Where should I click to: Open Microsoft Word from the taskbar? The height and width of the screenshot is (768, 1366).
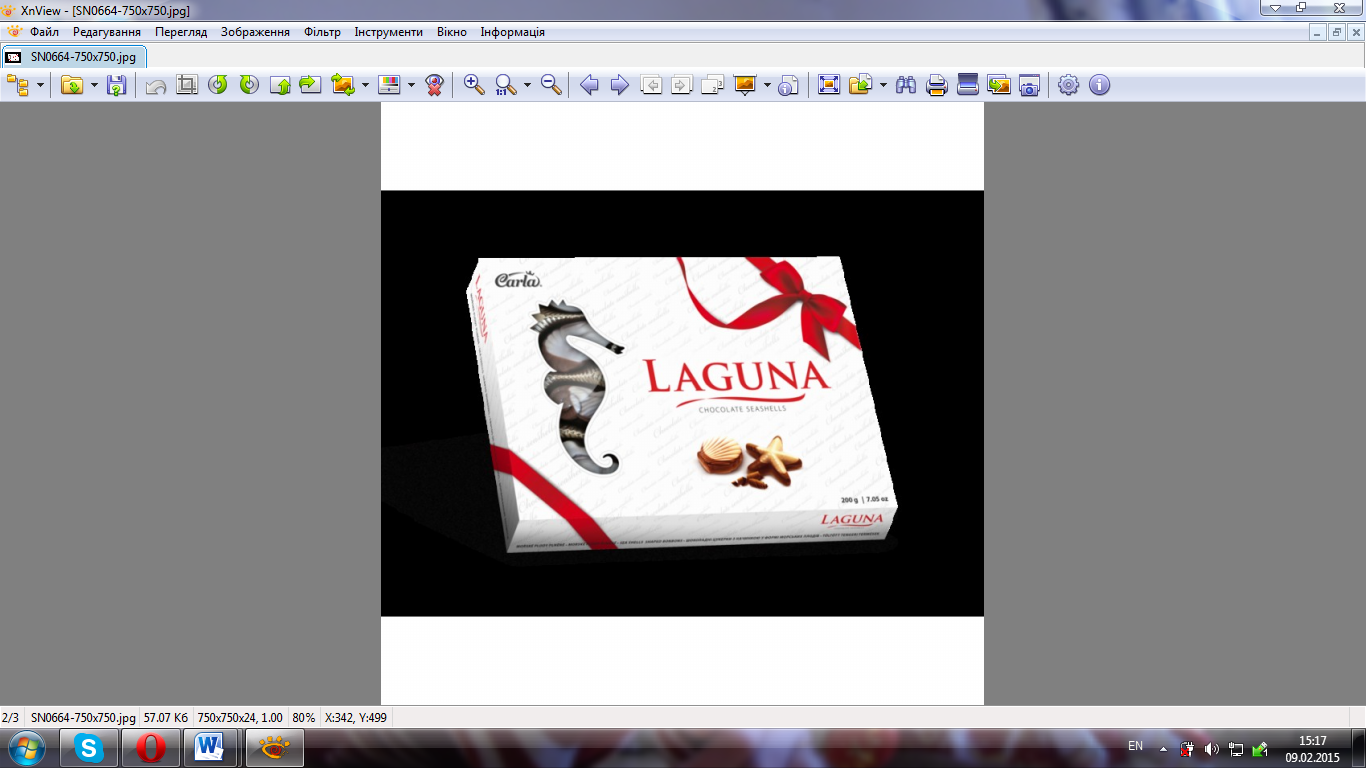[x=209, y=748]
